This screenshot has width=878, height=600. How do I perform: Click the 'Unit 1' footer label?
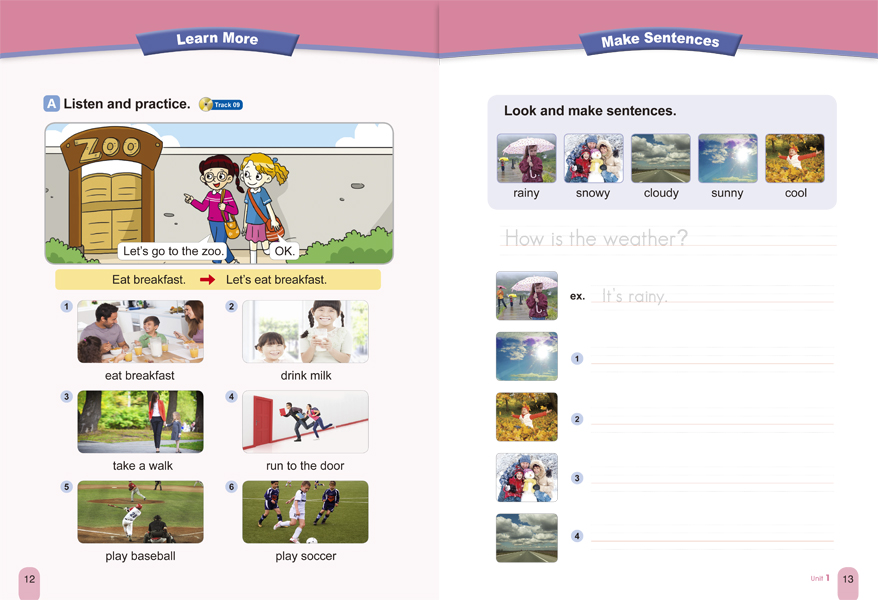pos(820,578)
